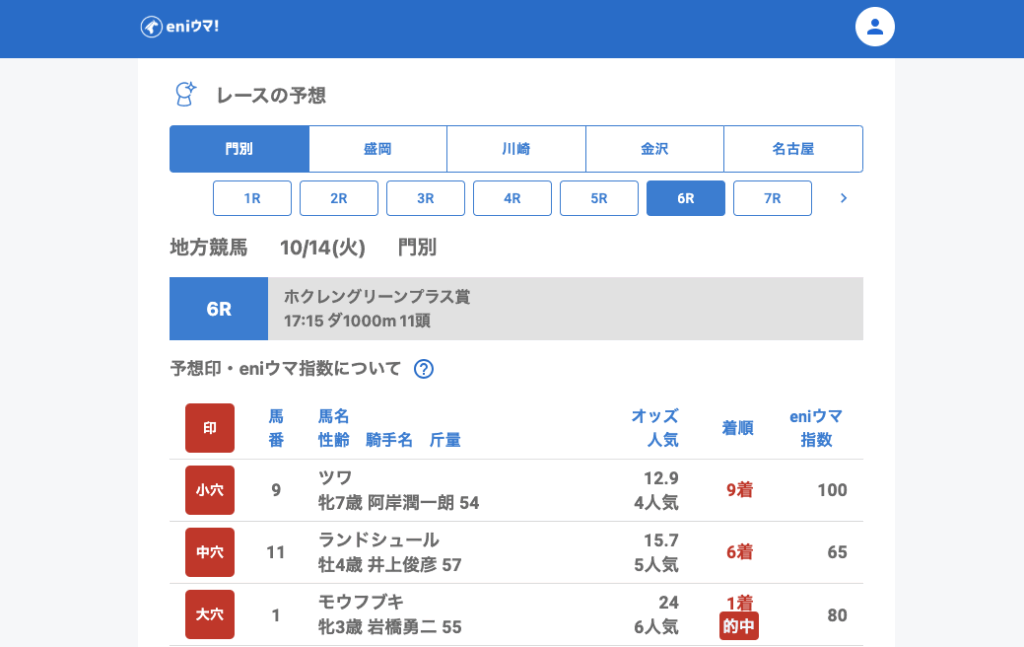Image resolution: width=1024 pixels, height=647 pixels.
Task: Click the race prediction header icon
Action: point(185,95)
